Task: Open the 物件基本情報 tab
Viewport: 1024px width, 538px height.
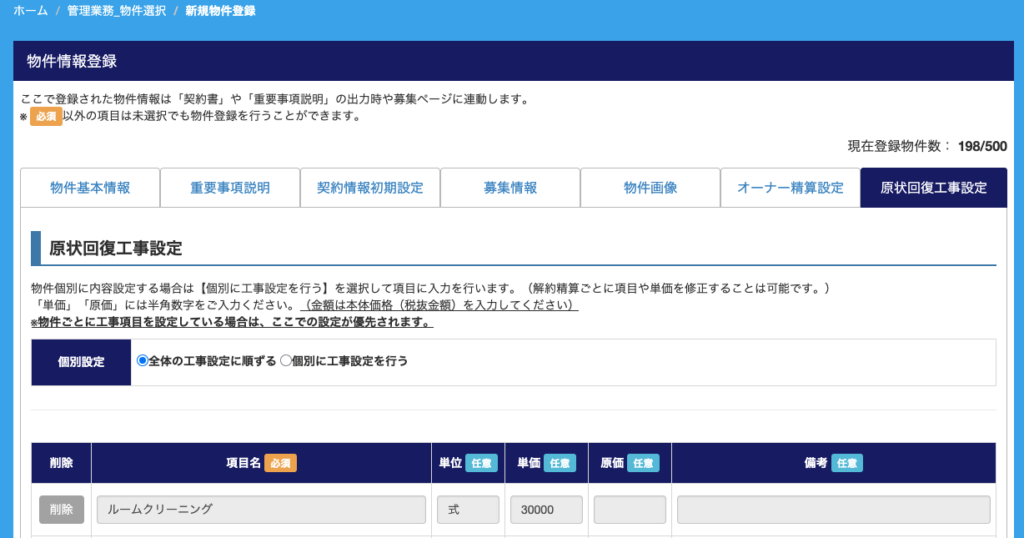Action: click(90, 188)
